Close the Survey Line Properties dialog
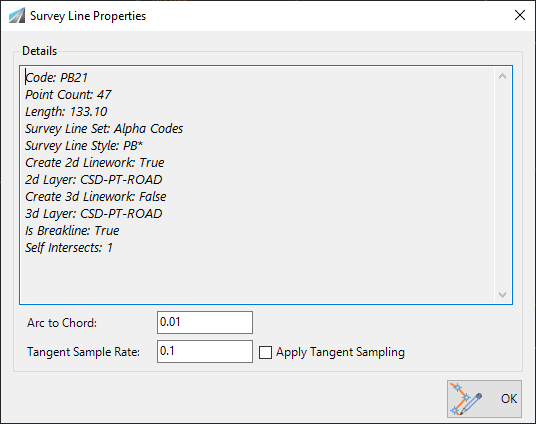This screenshot has height=424, width=536. pyautogui.click(x=520, y=15)
